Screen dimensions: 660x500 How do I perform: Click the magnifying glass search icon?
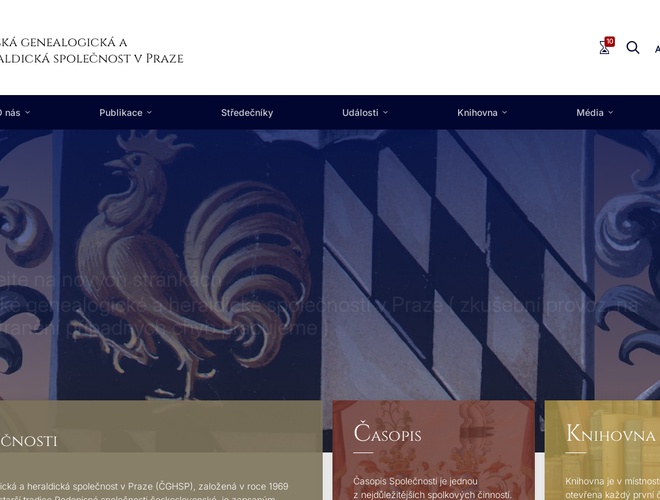[x=633, y=48]
